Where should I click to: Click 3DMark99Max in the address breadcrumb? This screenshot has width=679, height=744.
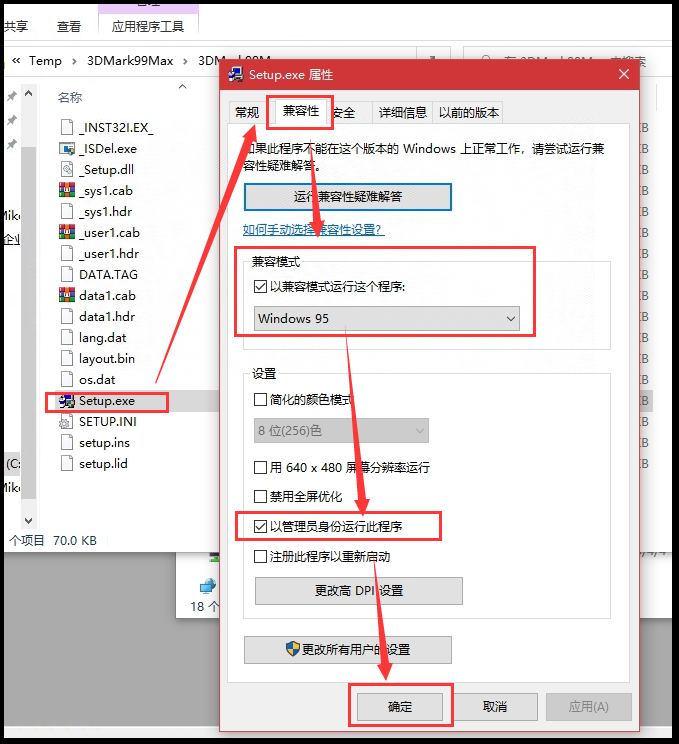[129, 61]
